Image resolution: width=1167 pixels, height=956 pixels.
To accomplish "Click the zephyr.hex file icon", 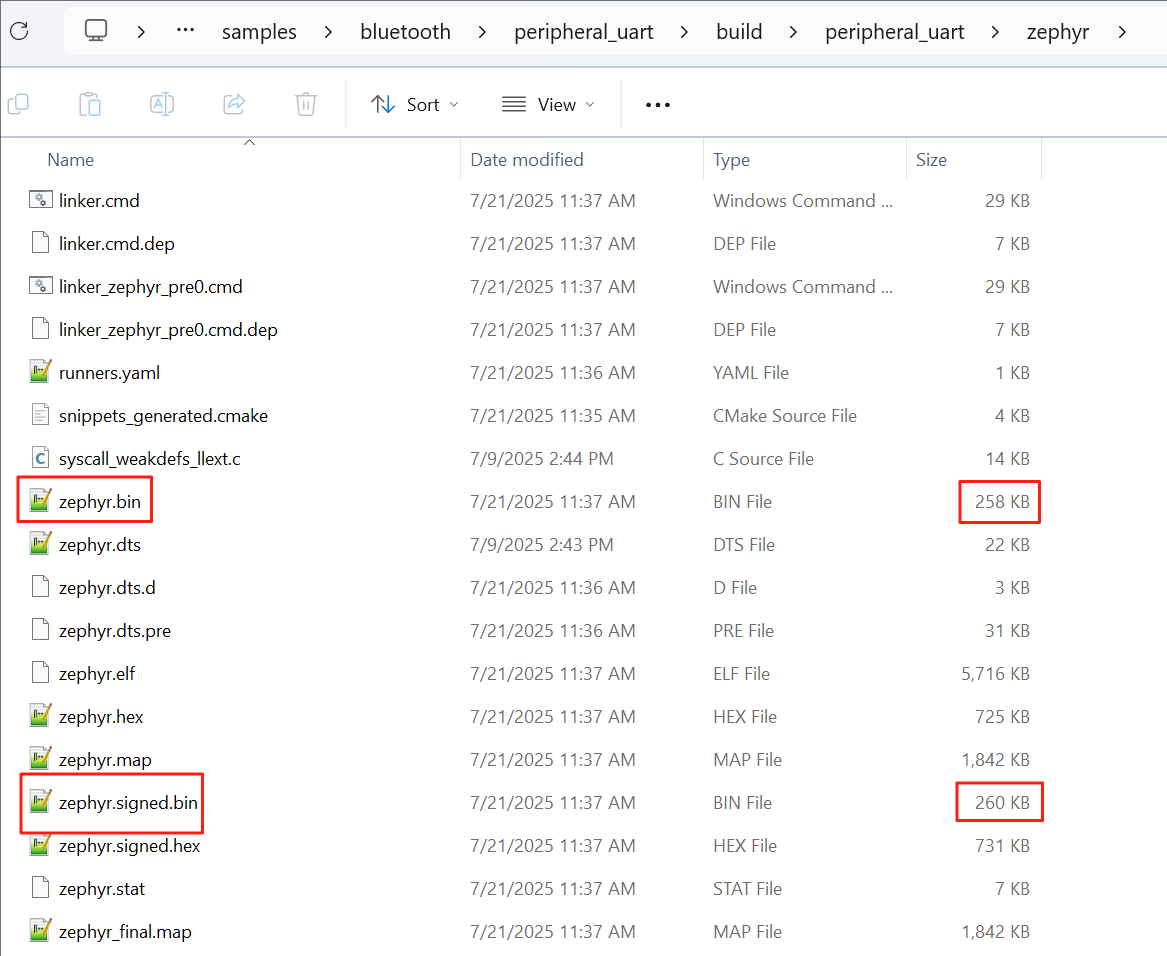I will 41,716.
